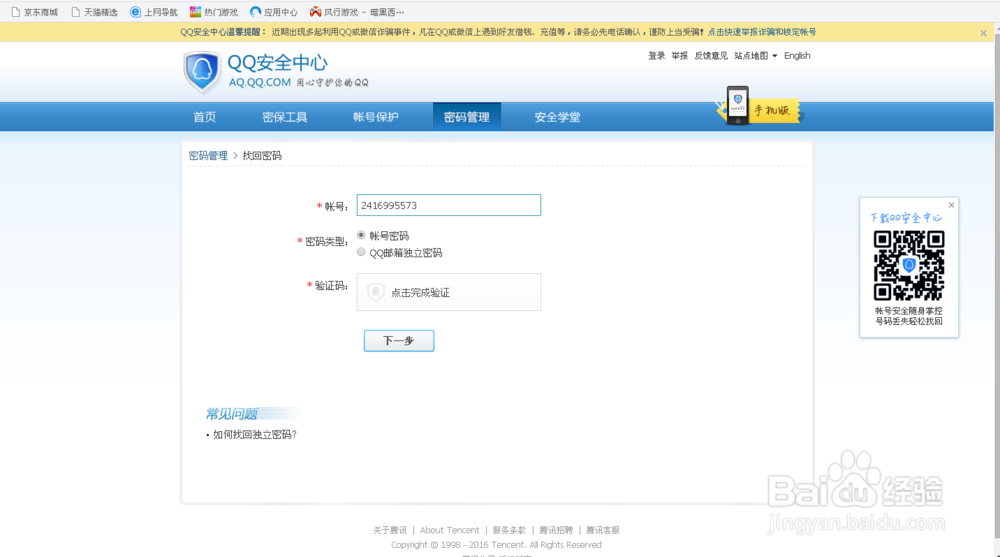Click the 下一步 button
The image size is (1000, 557).
(x=399, y=341)
